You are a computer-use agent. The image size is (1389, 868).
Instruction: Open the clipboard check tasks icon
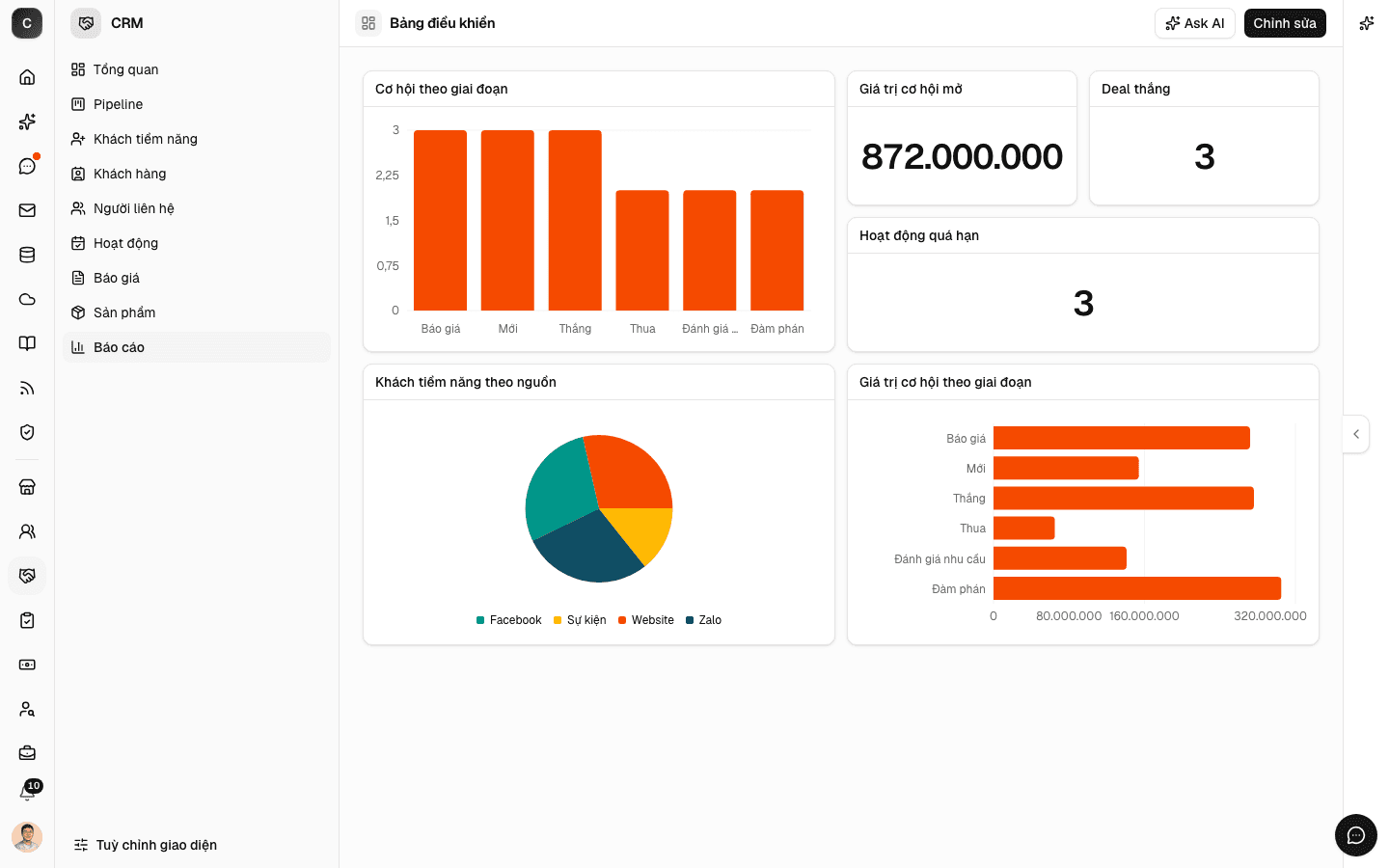point(27,620)
